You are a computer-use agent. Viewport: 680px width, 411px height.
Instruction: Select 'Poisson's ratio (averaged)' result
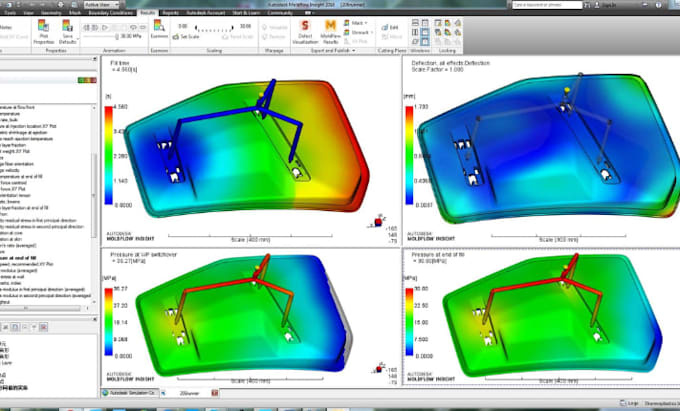click(x=18, y=245)
